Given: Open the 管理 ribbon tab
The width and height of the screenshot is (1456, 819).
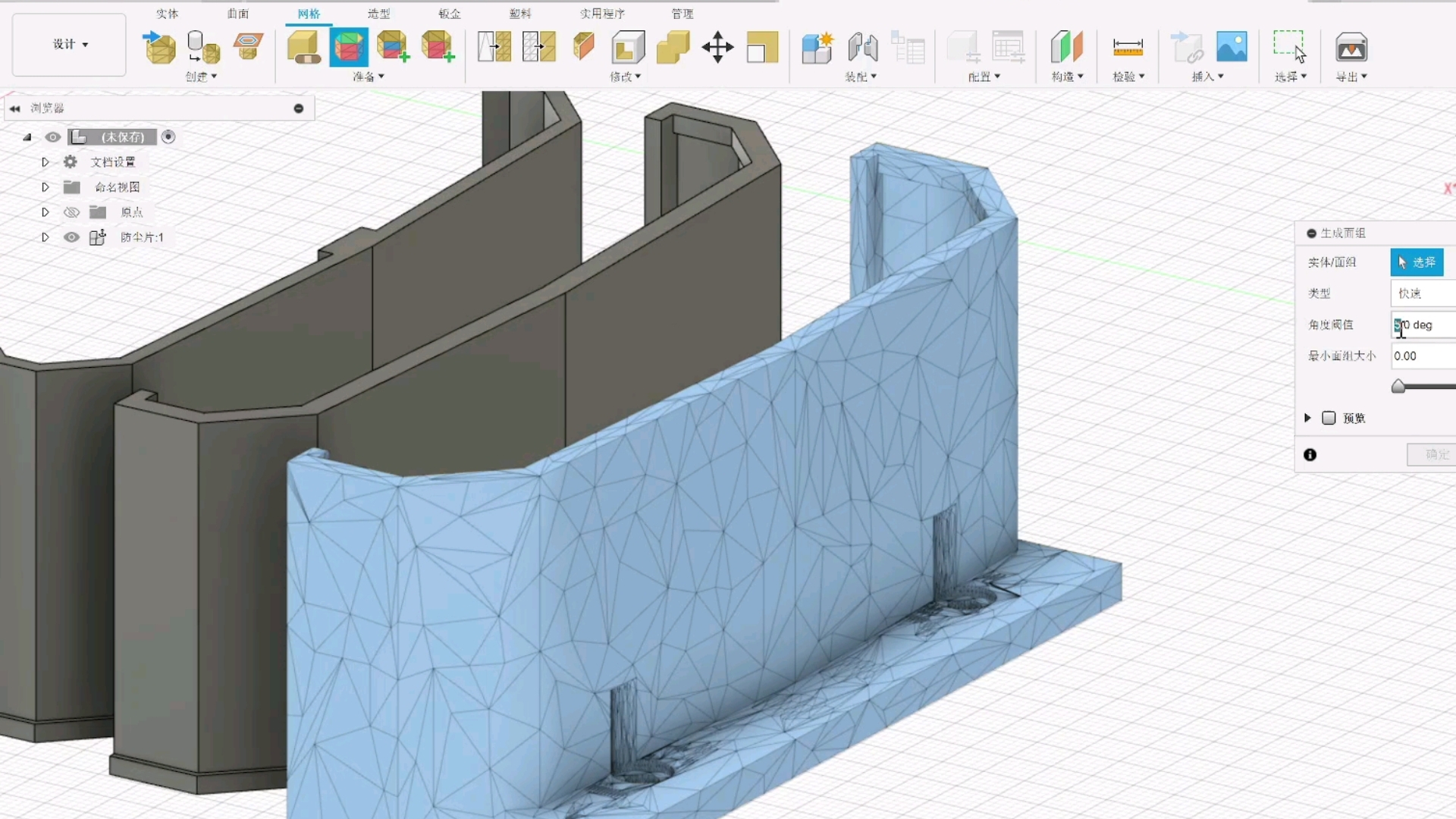Looking at the screenshot, I should pyautogui.click(x=681, y=13).
